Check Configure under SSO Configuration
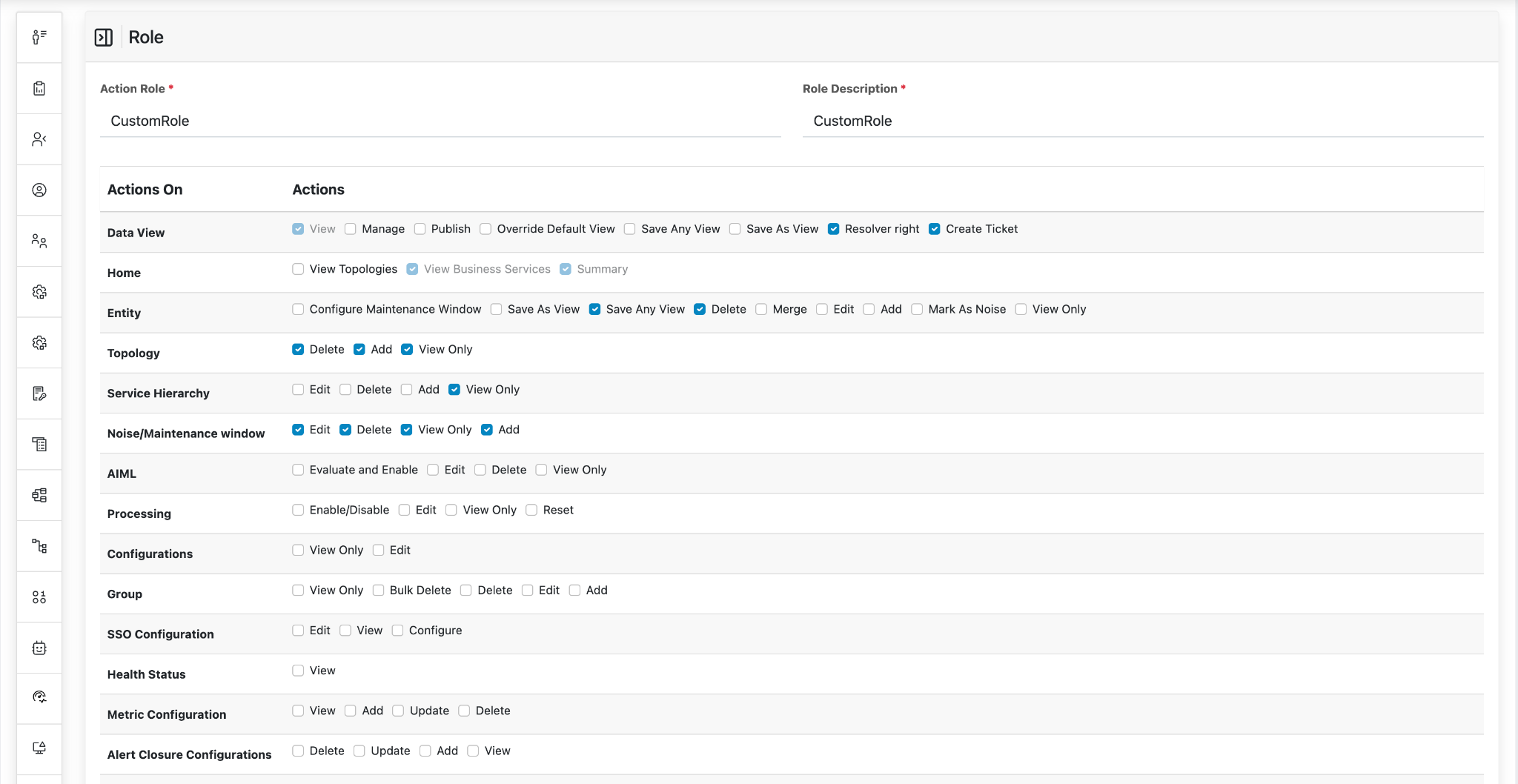Image resolution: width=1518 pixels, height=784 pixels. [397, 631]
